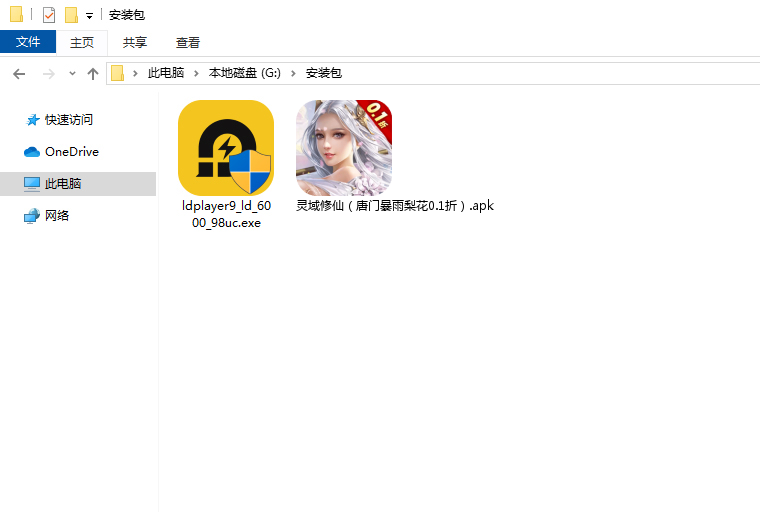Open the 文件 menu tab
This screenshot has height=512, width=760.
point(28,42)
